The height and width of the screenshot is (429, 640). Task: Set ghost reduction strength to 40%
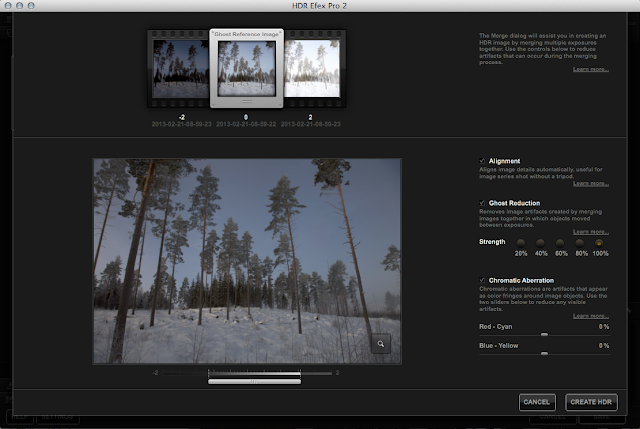coord(540,243)
